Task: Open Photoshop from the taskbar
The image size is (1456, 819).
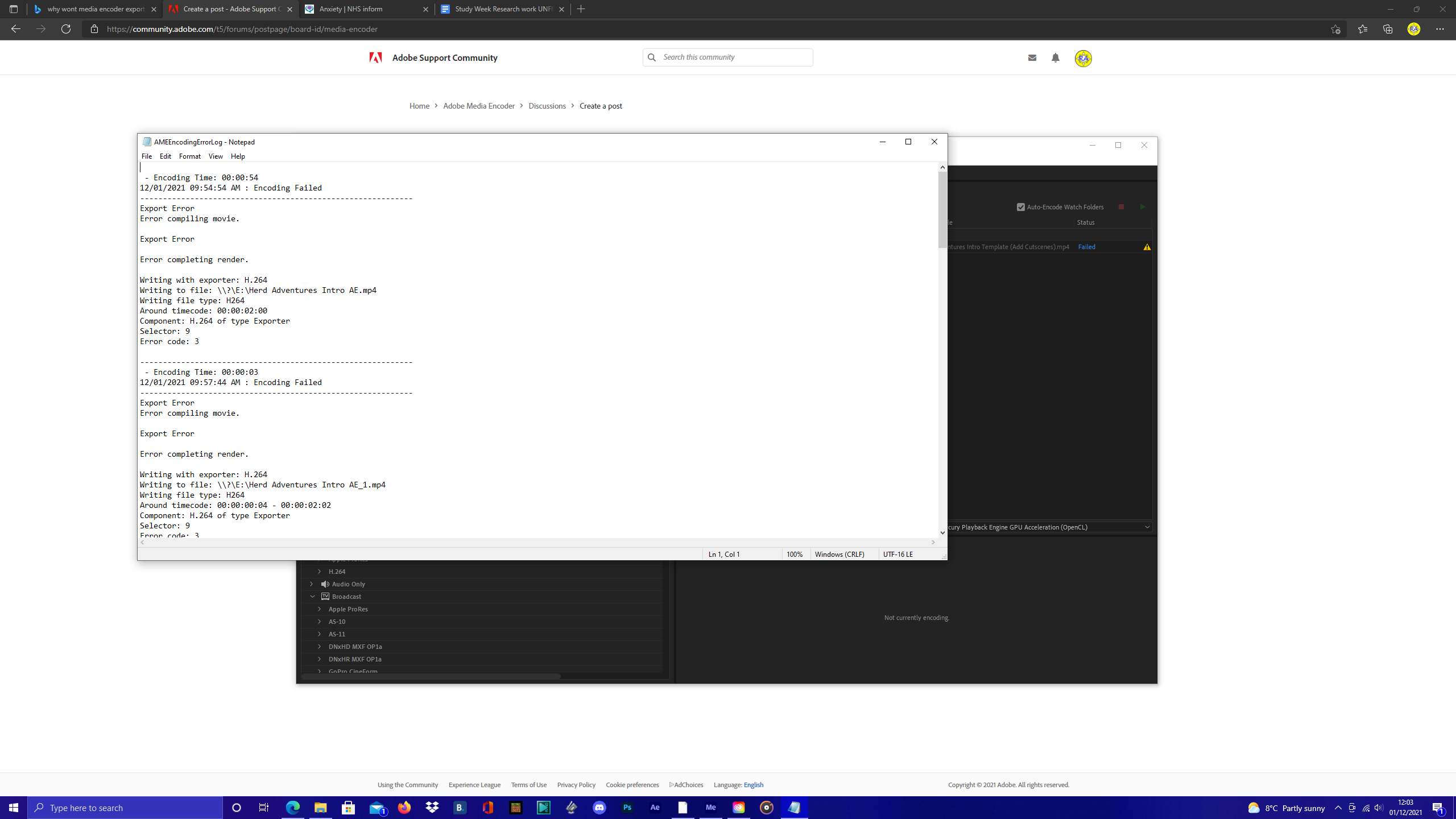Action: tap(627, 807)
